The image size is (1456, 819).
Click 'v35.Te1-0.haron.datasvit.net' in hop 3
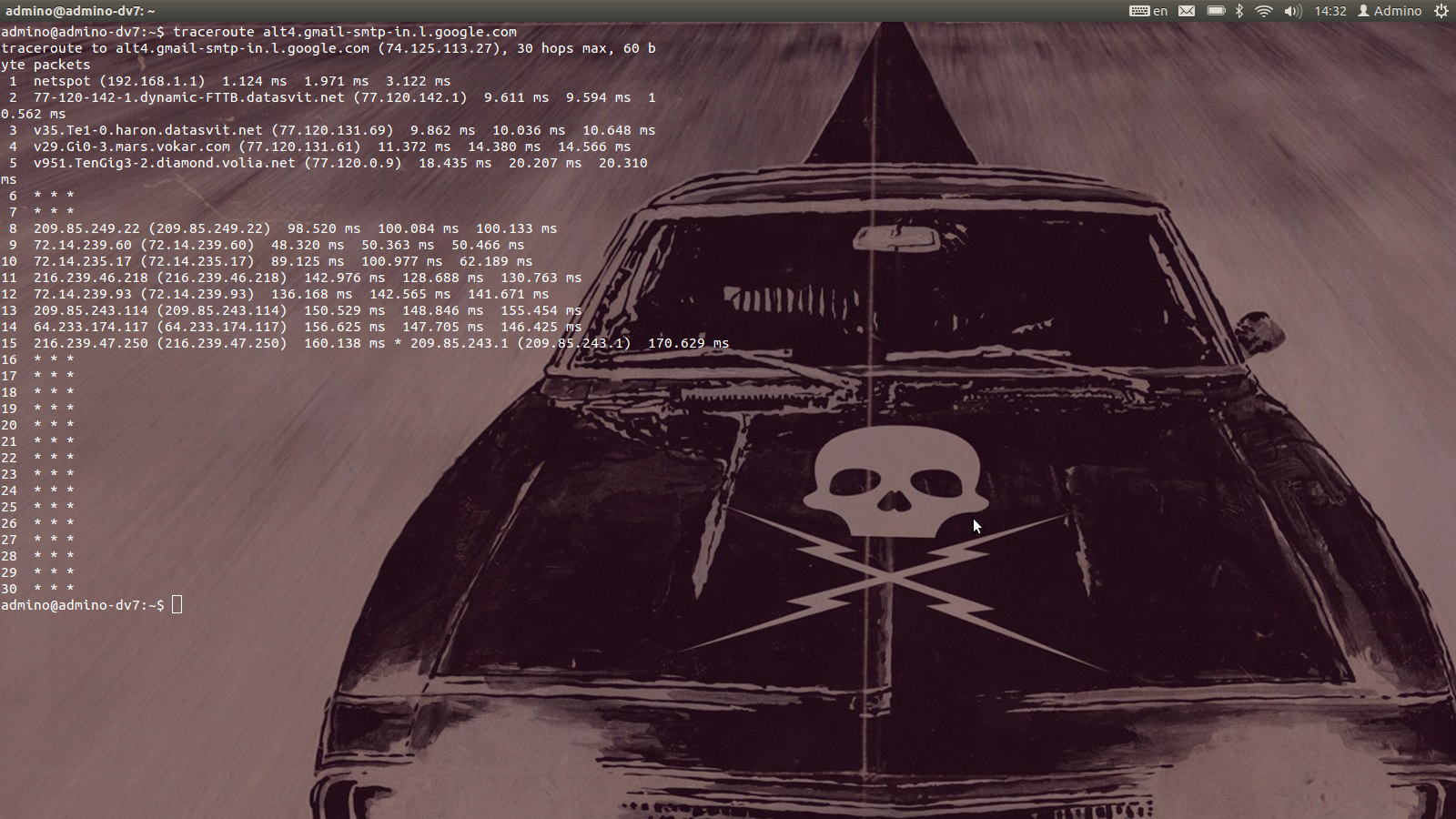click(x=148, y=130)
